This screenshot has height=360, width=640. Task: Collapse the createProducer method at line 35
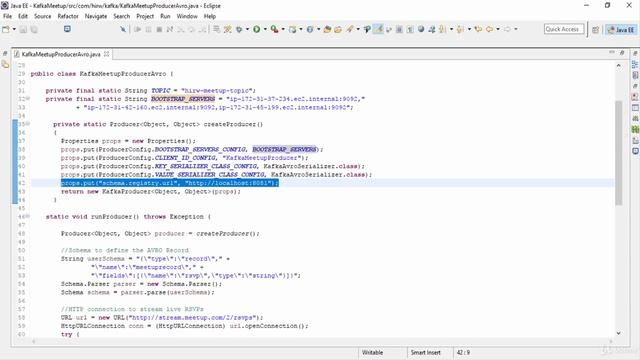click(28, 124)
